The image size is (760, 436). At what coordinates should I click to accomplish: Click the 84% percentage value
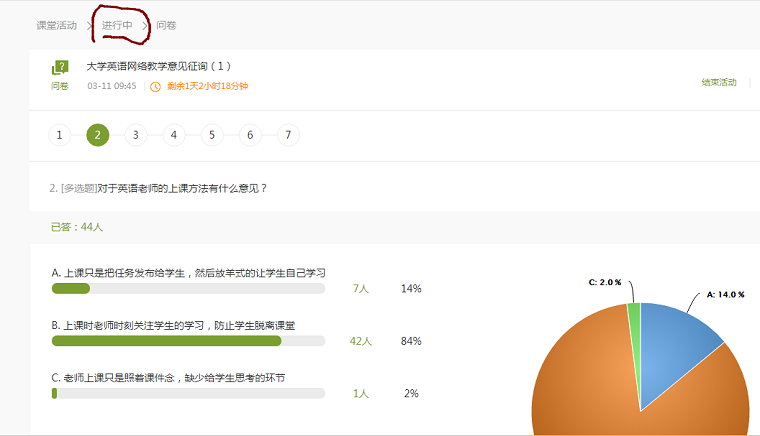411,341
